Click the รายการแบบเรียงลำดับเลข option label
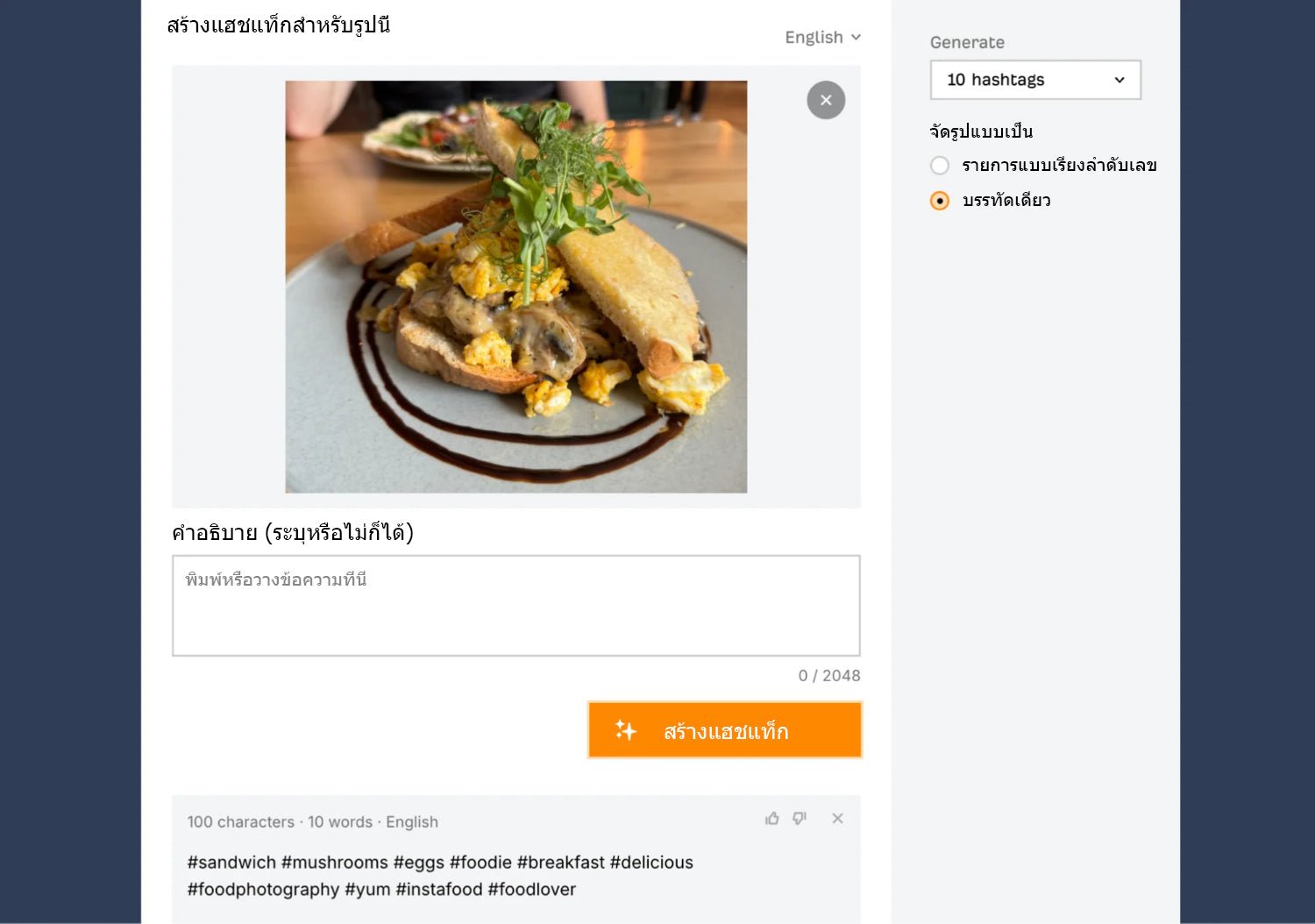1315x924 pixels. (1059, 166)
